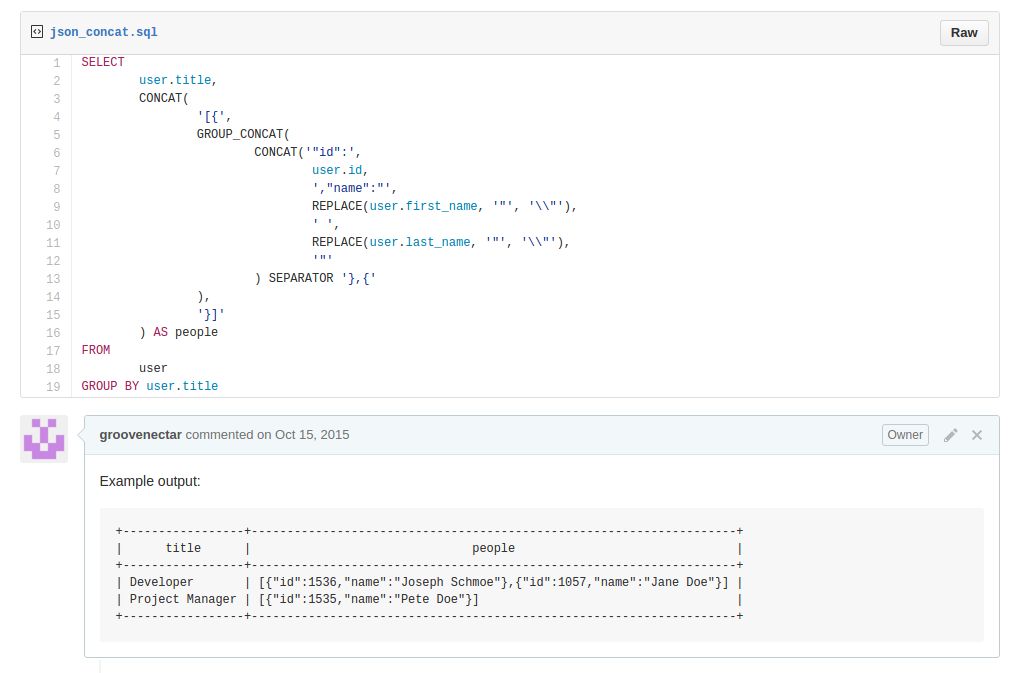Viewport: 1024px width, 673px height.
Task: Click the FROM keyword on line 17
Action: tap(95, 350)
